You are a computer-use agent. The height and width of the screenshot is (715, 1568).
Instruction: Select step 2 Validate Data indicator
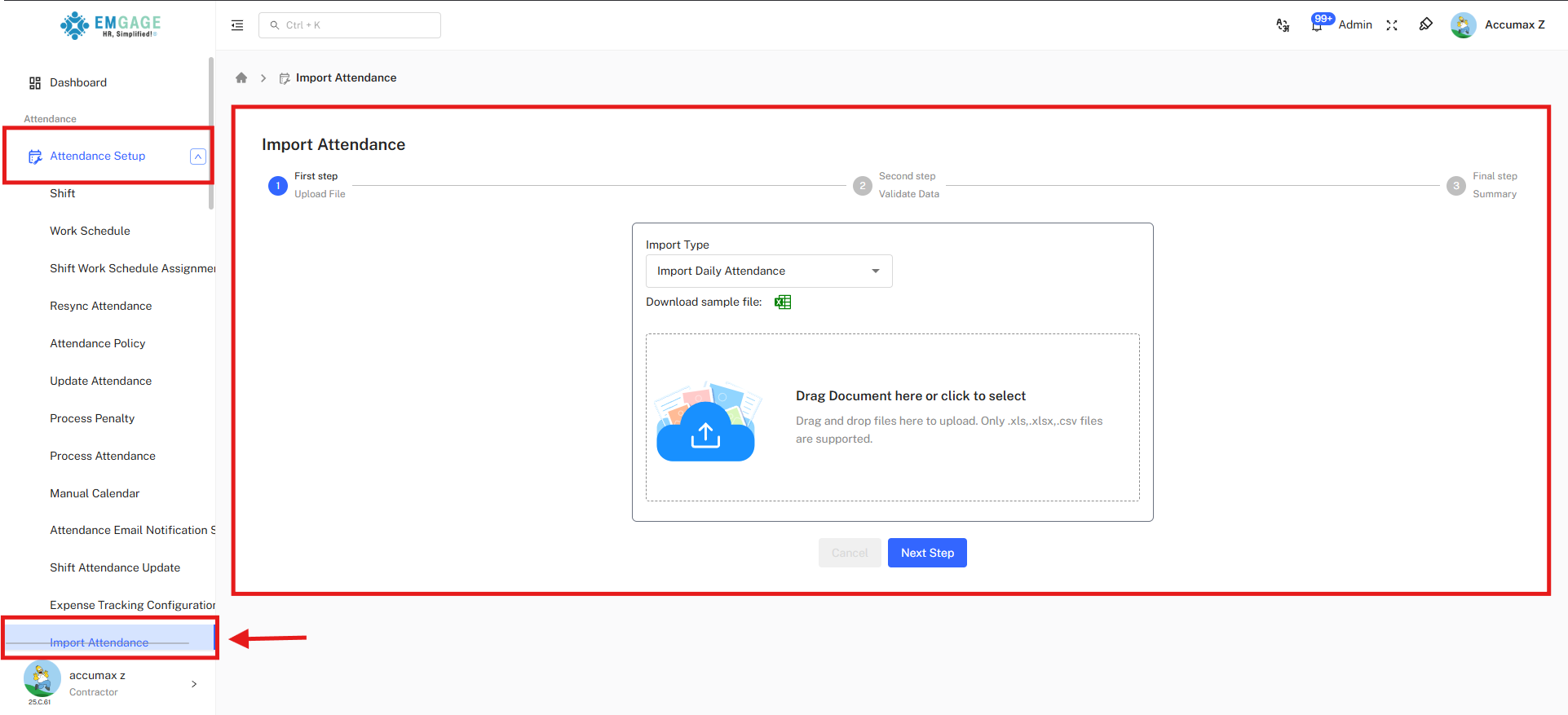pos(863,186)
